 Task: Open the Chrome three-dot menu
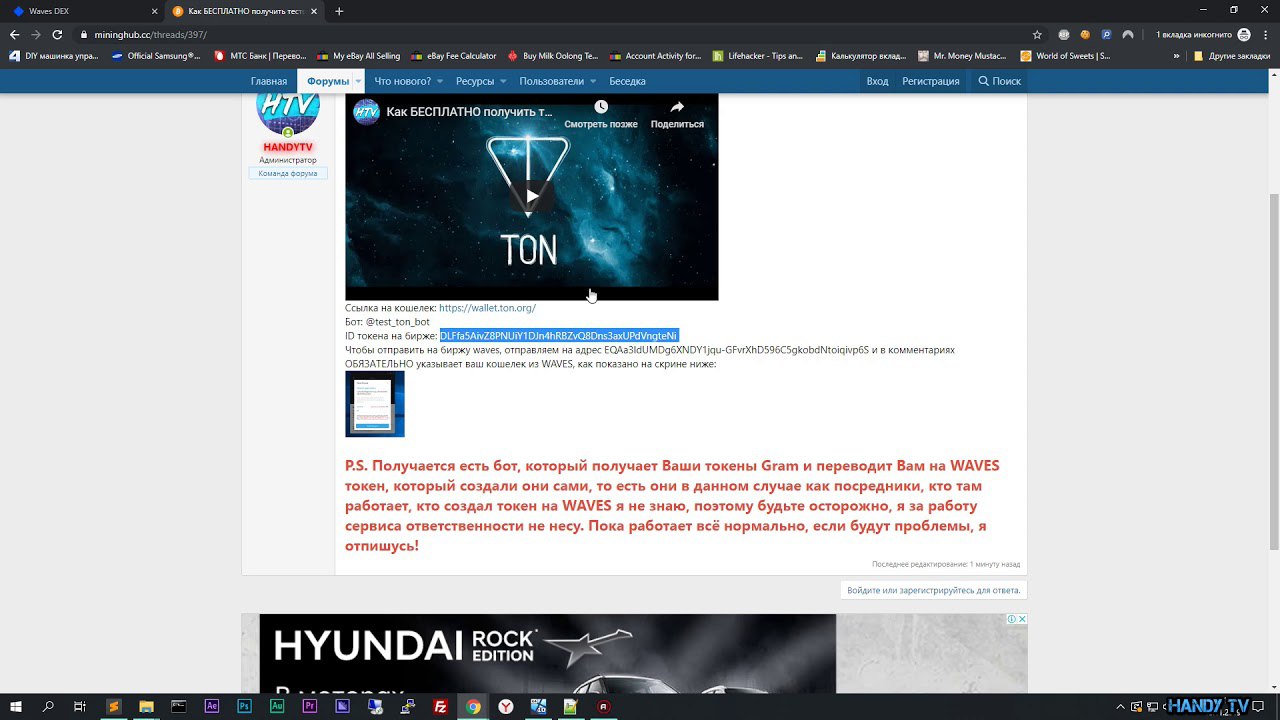(1266, 34)
